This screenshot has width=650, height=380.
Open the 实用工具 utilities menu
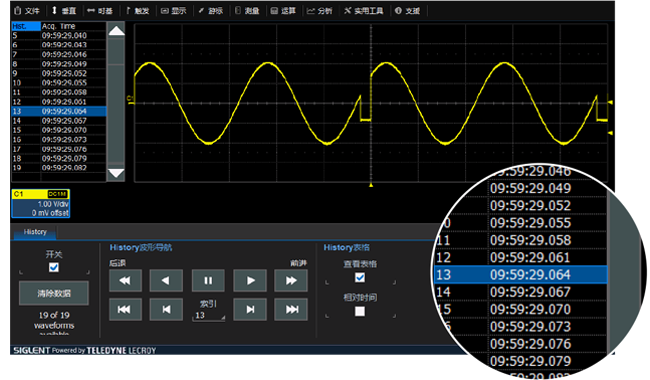pos(364,11)
